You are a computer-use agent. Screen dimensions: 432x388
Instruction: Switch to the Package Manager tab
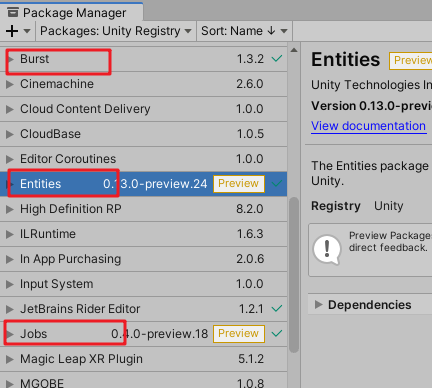pos(72,13)
